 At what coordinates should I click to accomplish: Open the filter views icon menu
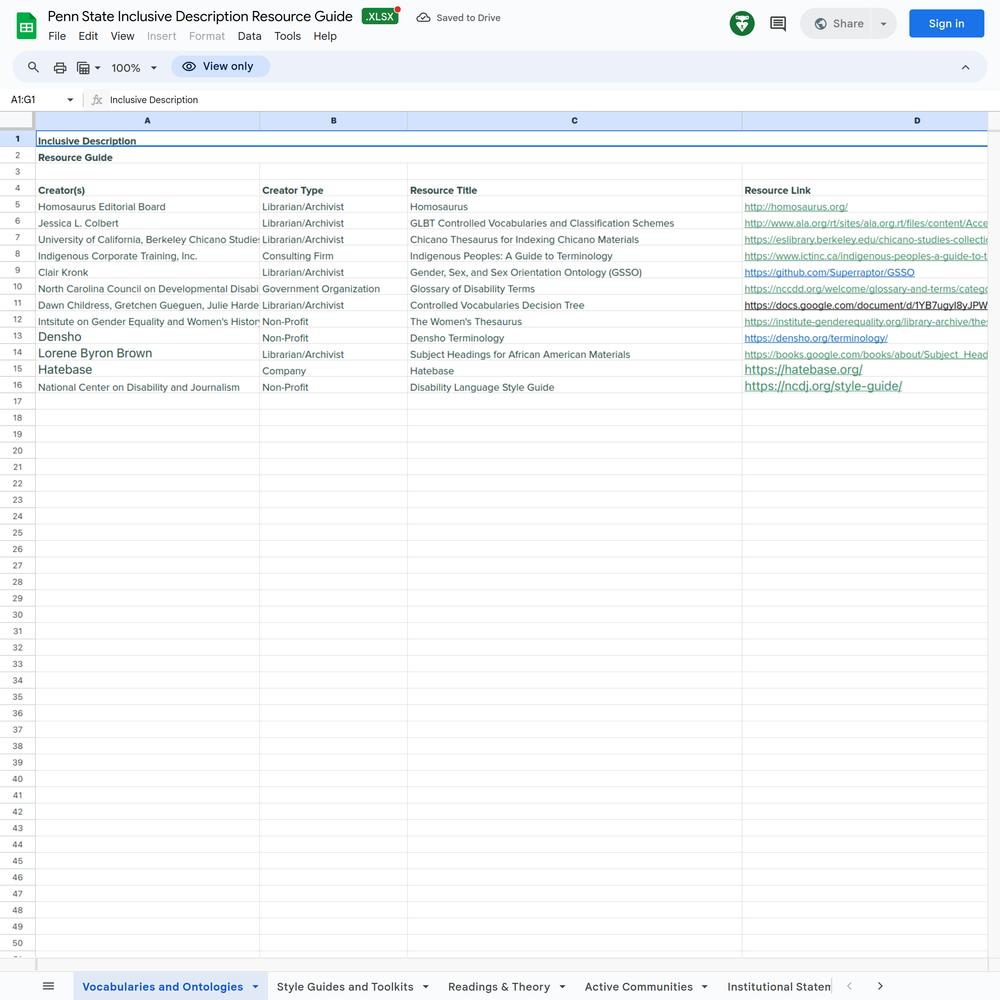click(x=88, y=68)
